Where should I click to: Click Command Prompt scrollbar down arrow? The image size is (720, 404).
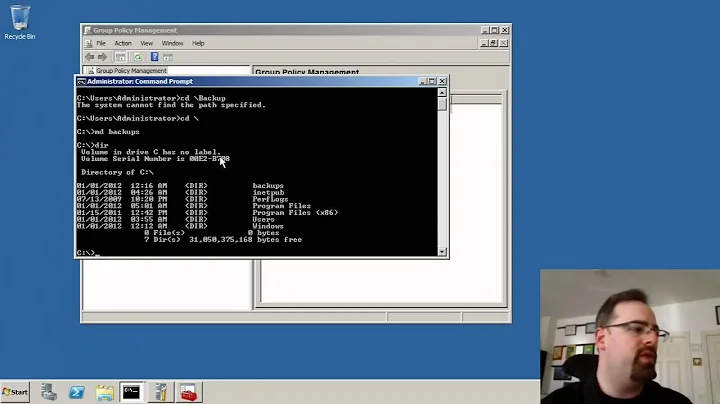tap(442, 252)
